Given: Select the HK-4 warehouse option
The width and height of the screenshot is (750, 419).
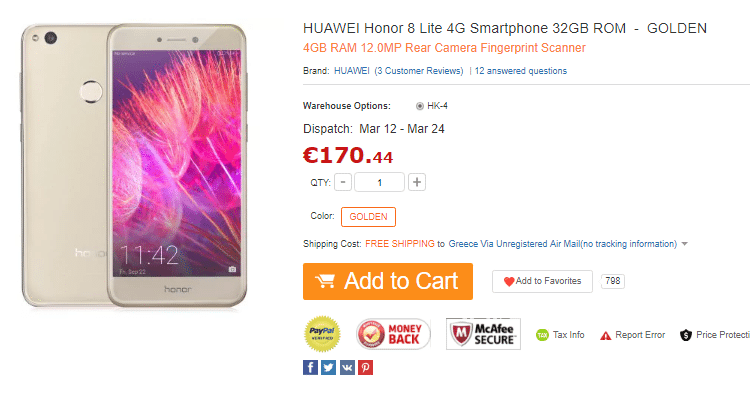Looking at the screenshot, I should [x=432, y=106].
